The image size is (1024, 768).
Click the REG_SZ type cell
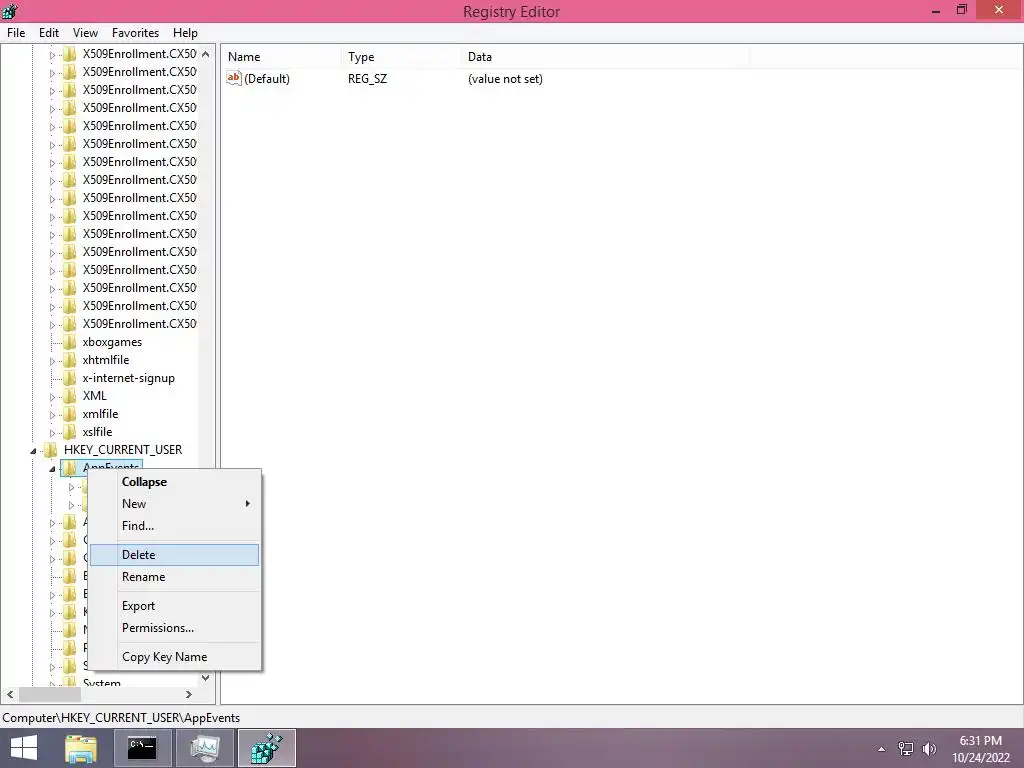pyautogui.click(x=367, y=78)
